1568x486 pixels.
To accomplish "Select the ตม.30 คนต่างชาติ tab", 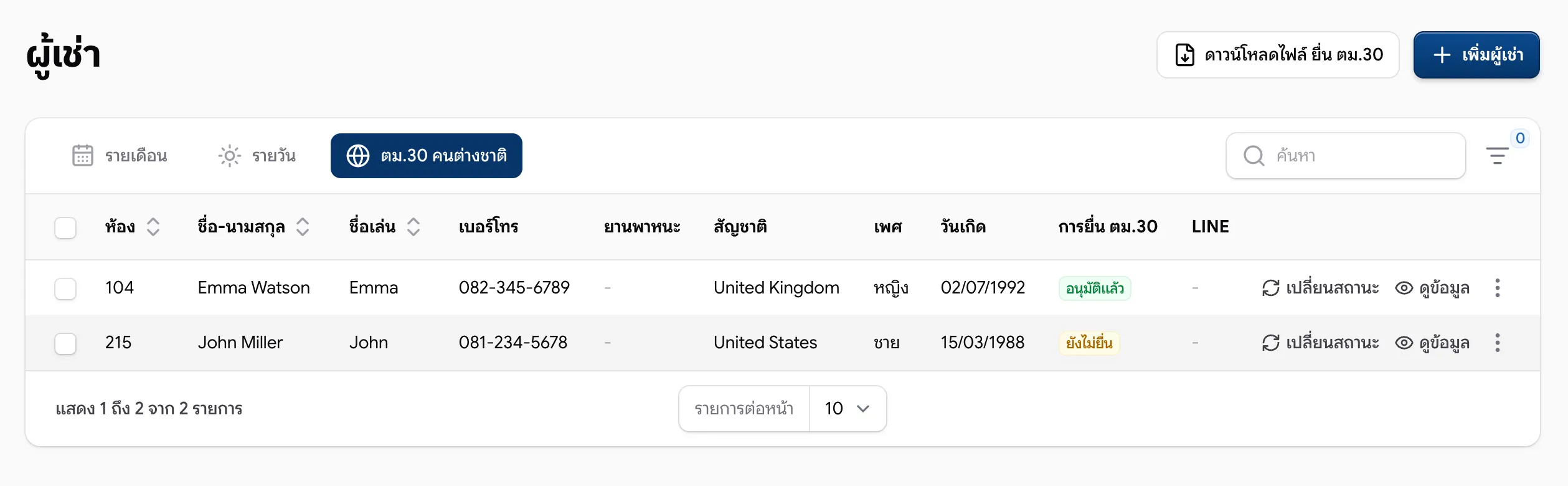I will coord(427,156).
